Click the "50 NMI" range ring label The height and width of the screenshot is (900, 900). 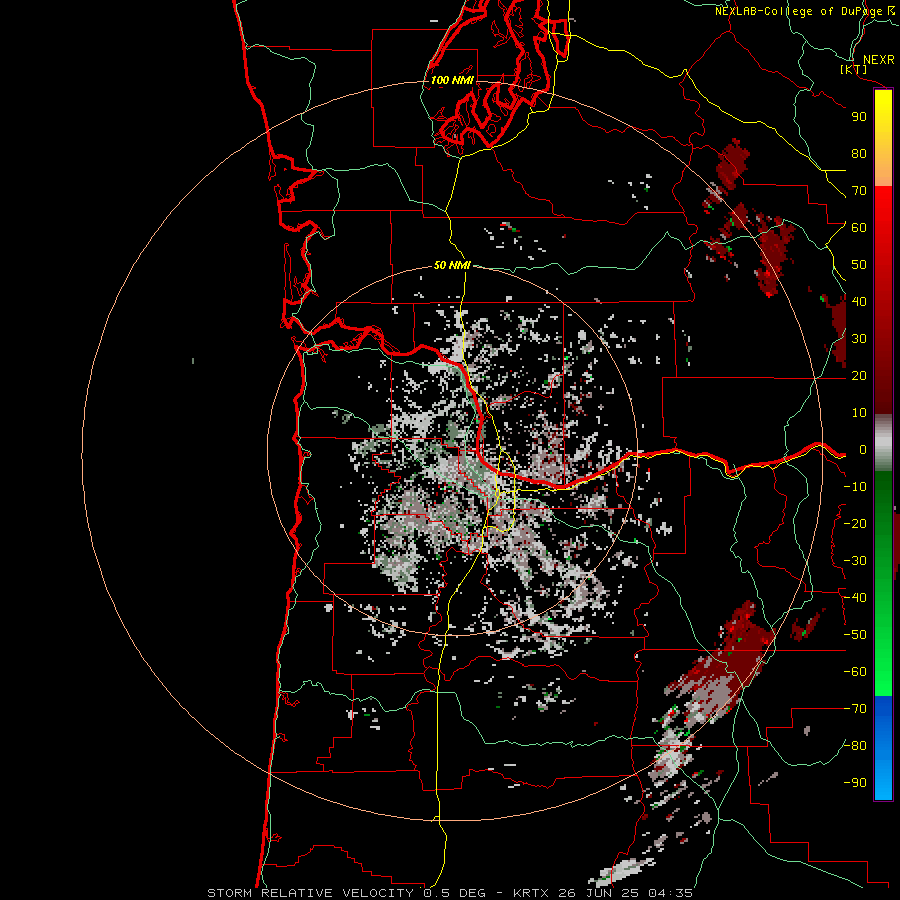[x=452, y=265]
